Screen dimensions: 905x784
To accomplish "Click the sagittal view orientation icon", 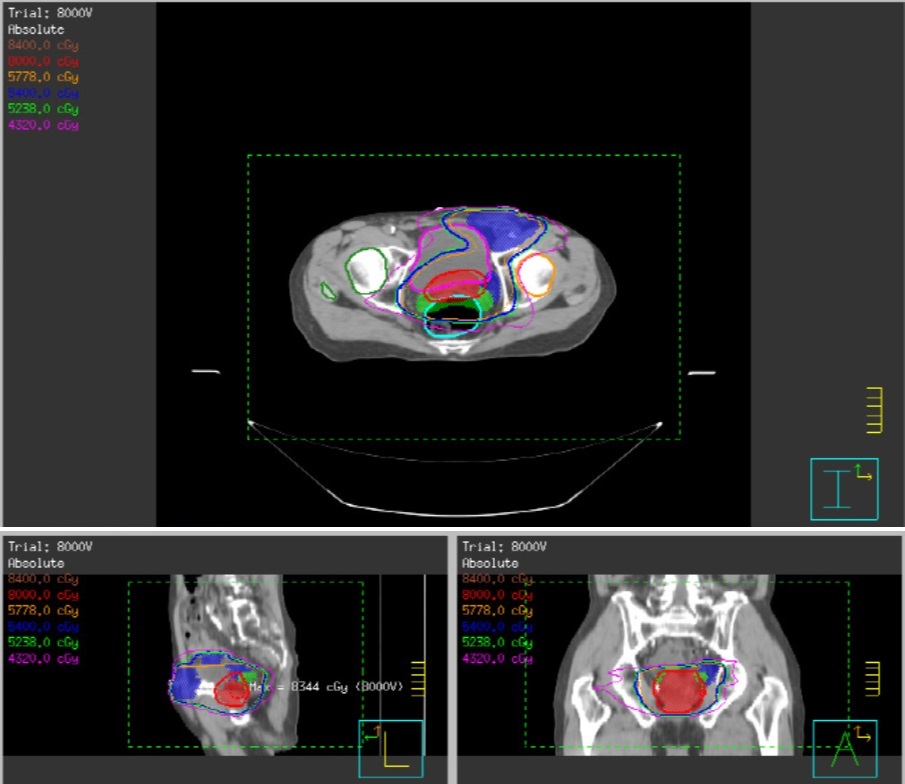I will point(391,749).
